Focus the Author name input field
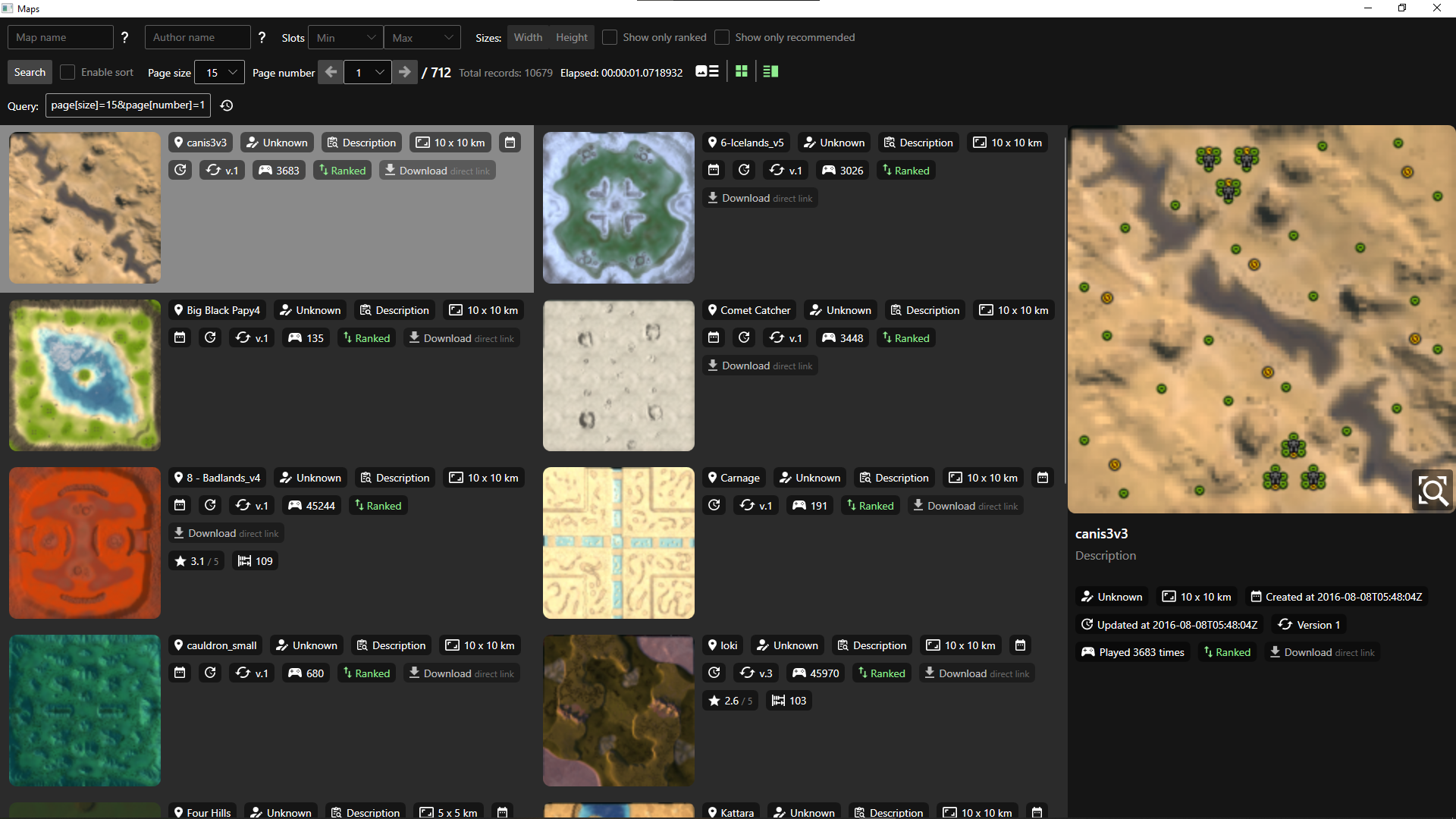1456x819 pixels. (x=197, y=37)
